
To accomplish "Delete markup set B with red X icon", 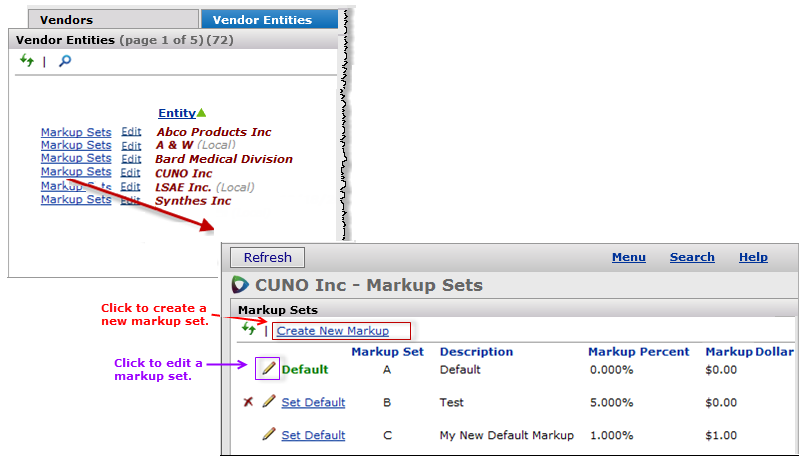I will coord(248,402).
